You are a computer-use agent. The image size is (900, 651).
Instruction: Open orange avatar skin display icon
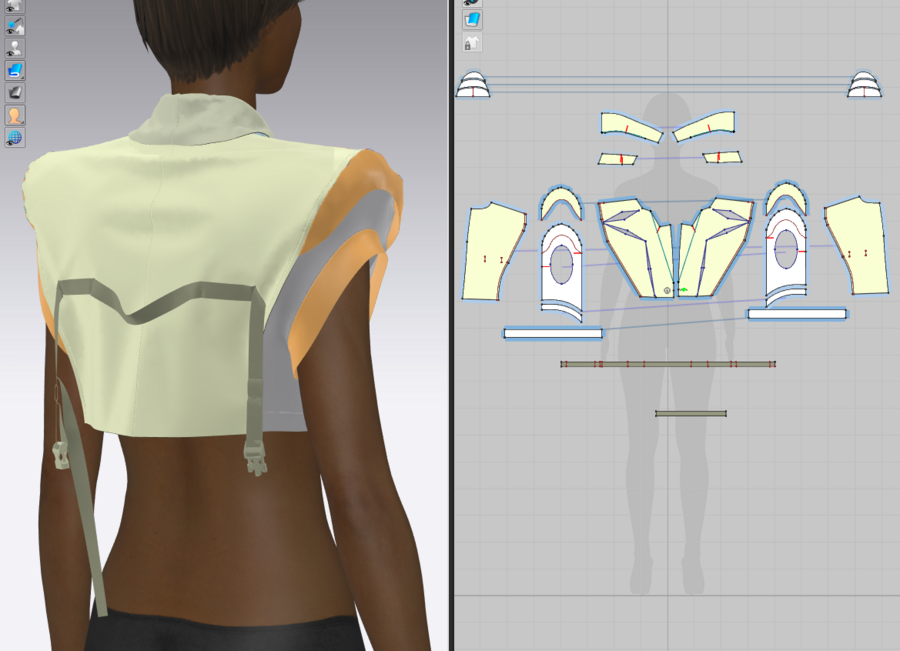tap(15, 115)
